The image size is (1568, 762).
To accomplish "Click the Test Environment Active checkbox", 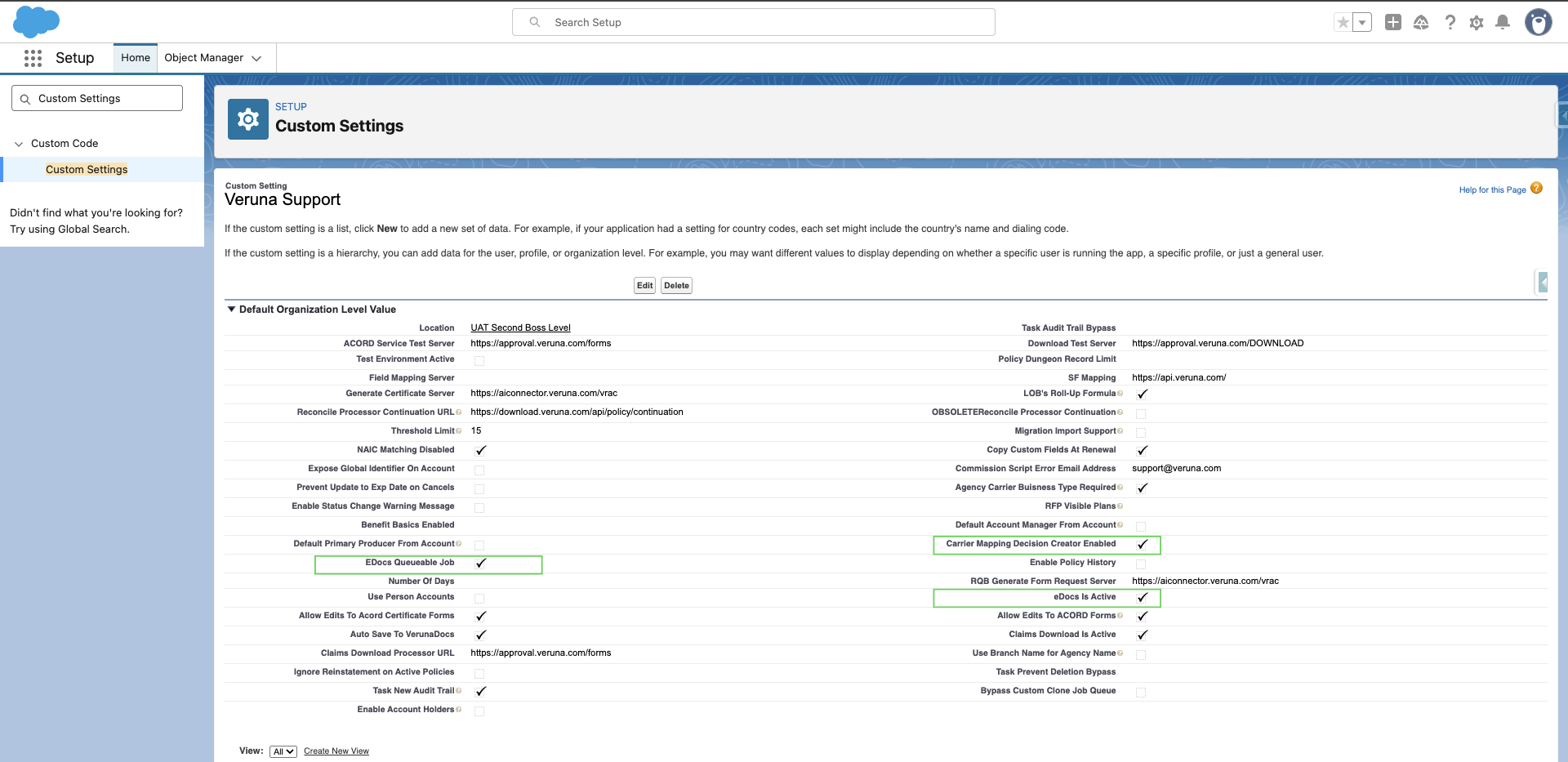I will (x=479, y=360).
